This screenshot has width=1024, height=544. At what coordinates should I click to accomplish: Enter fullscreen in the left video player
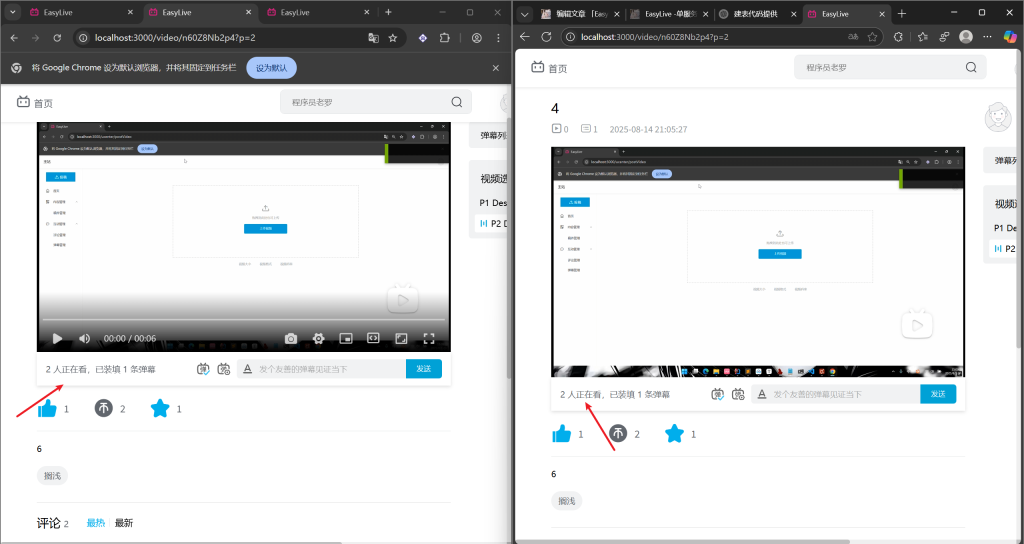click(429, 339)
